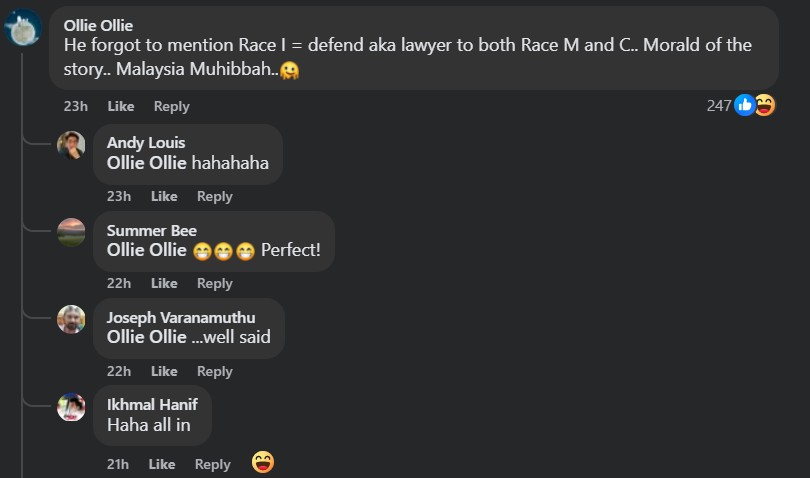Click Joseph Varanamuthu's avatar photo
This screenshot has height=478, width=810.
point(71,319)
